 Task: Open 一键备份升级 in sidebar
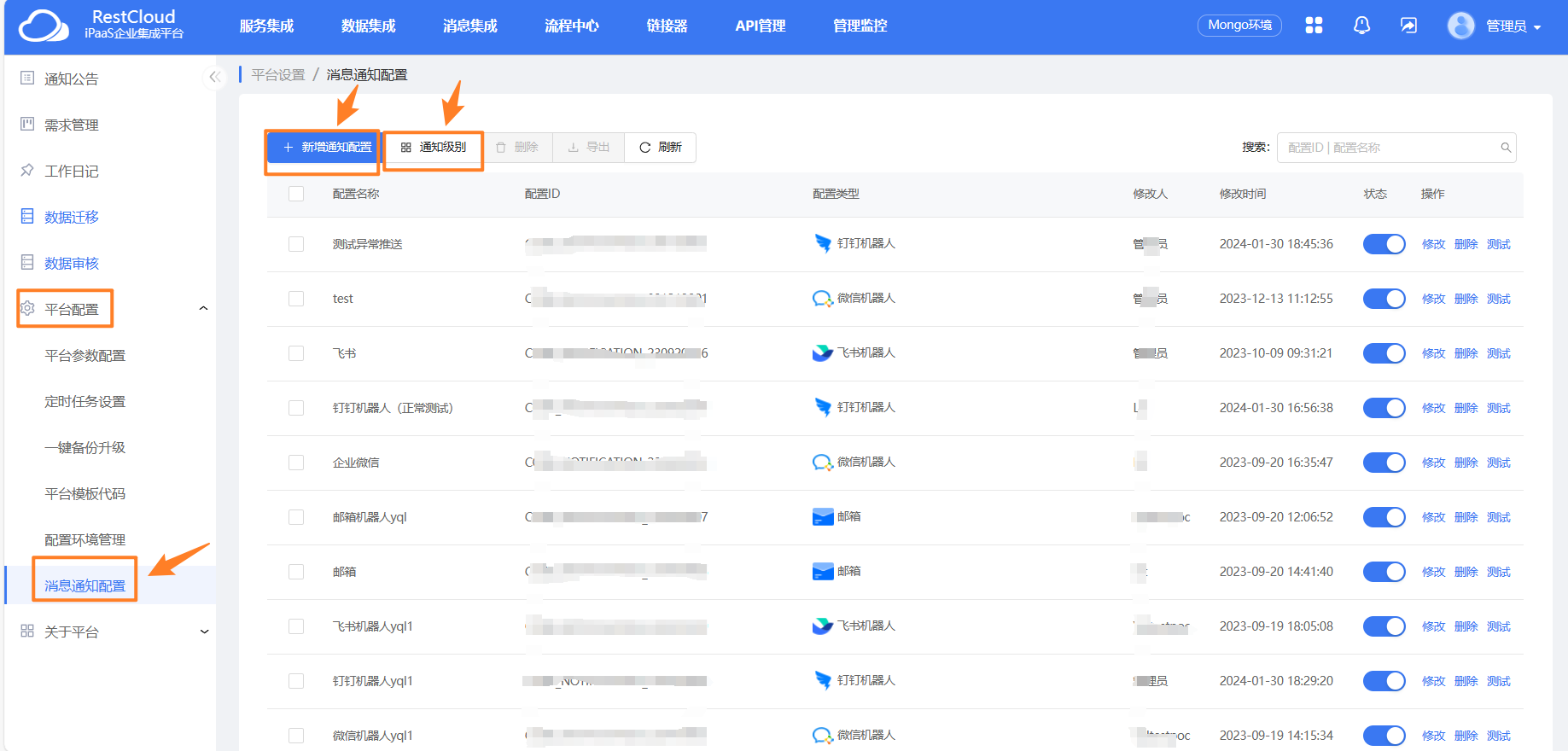85,447
